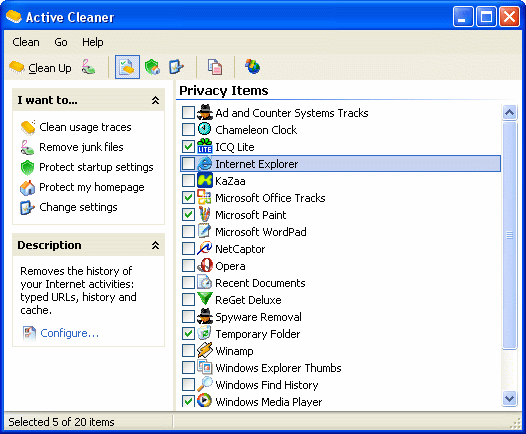Select the privacy items toolbar icon
The image size is (526, 434).
coord(127,67)
